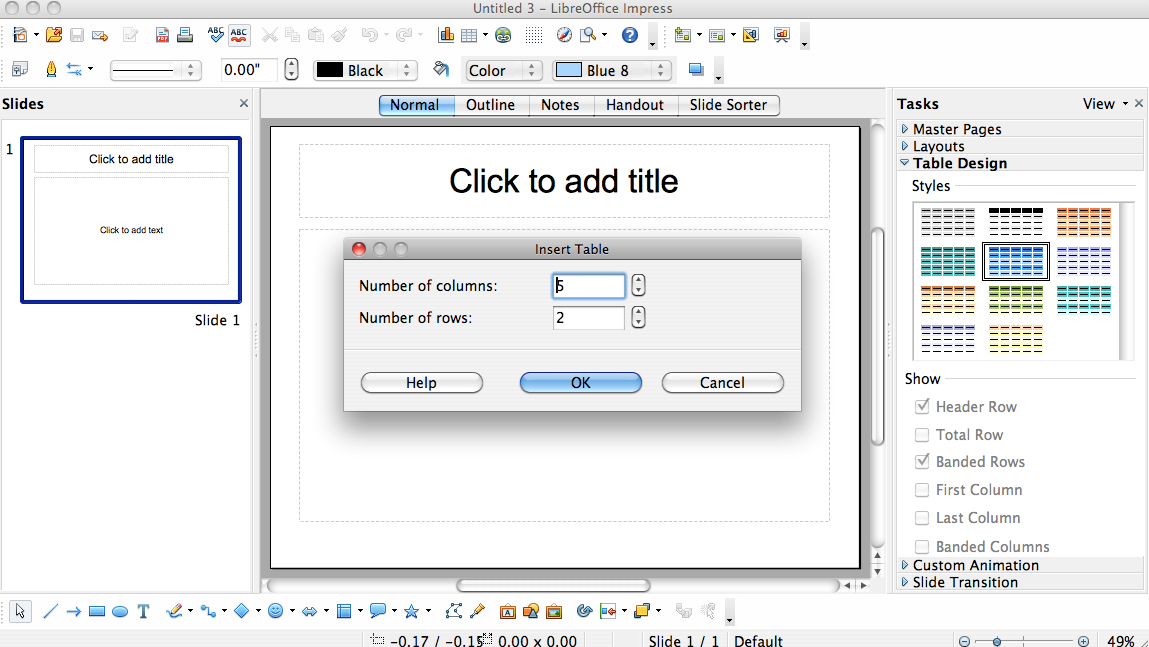Screen dimensions: 1149x647
Task: Export directly as PDF
Action: 162,34
